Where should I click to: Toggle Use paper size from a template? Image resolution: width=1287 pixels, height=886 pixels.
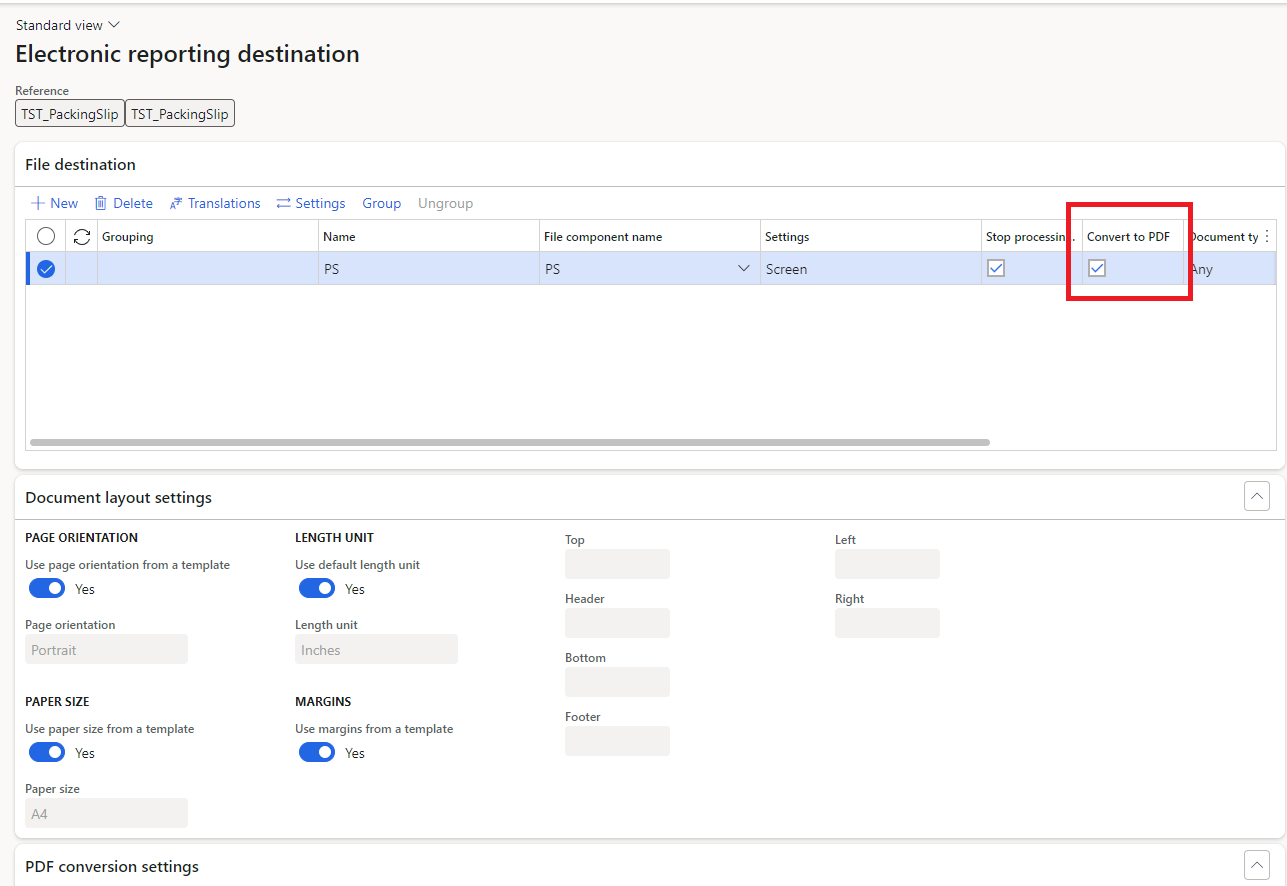[47, 752]
